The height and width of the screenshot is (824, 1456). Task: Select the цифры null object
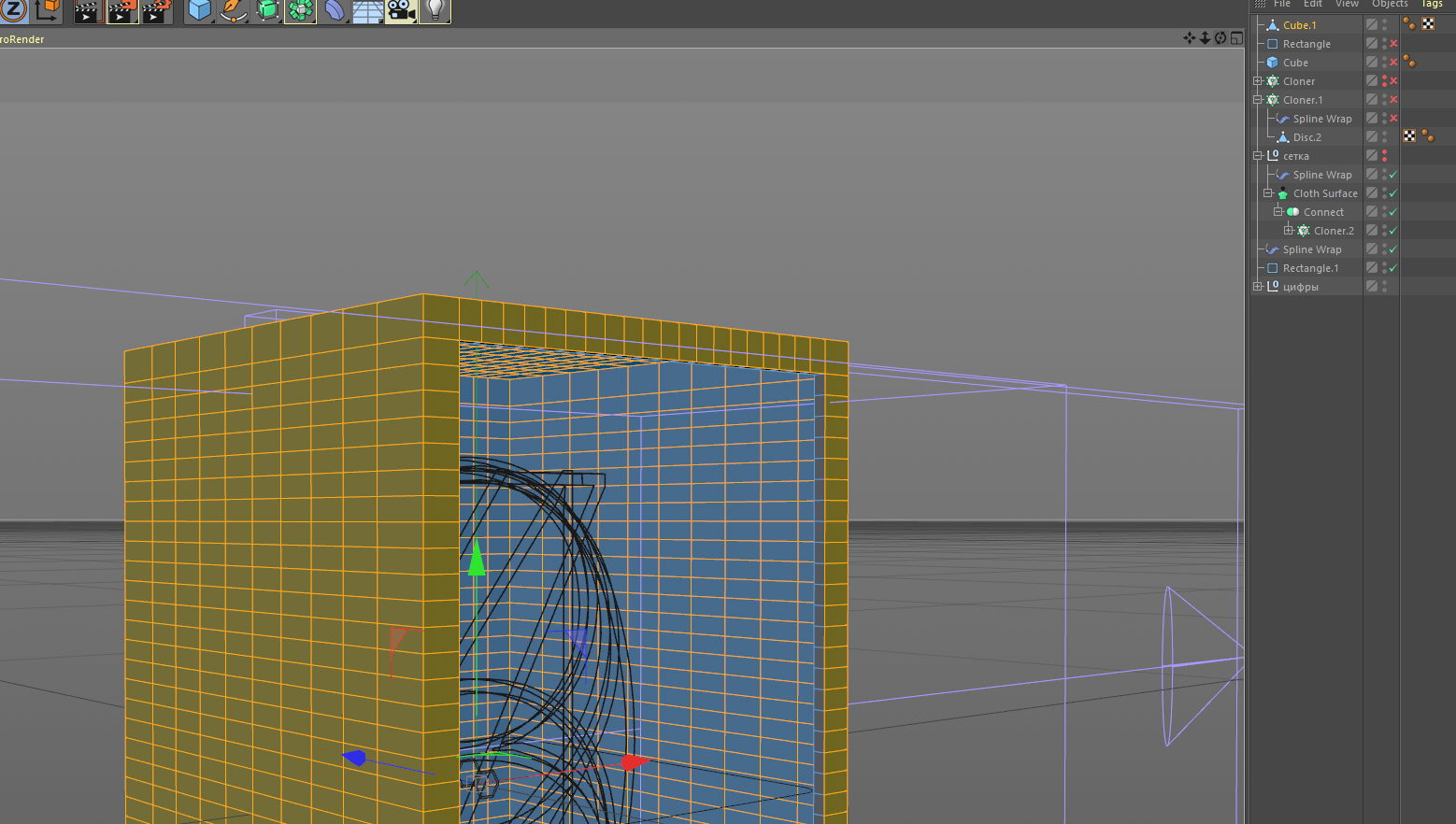[x=1300, y=287]
